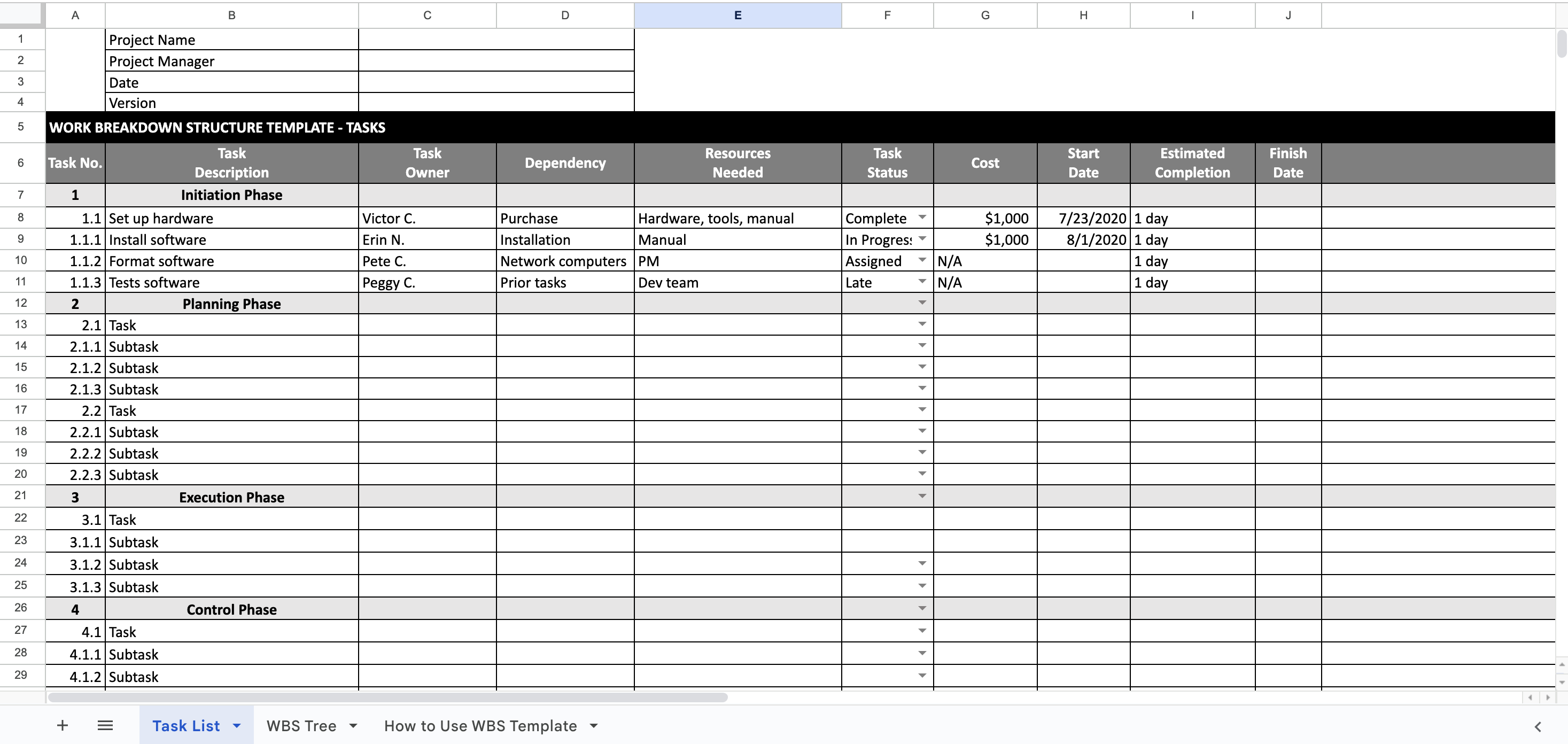Click the add new sheet plus icon
Screen dimensions: 1568x744
[x=62, y=725]
